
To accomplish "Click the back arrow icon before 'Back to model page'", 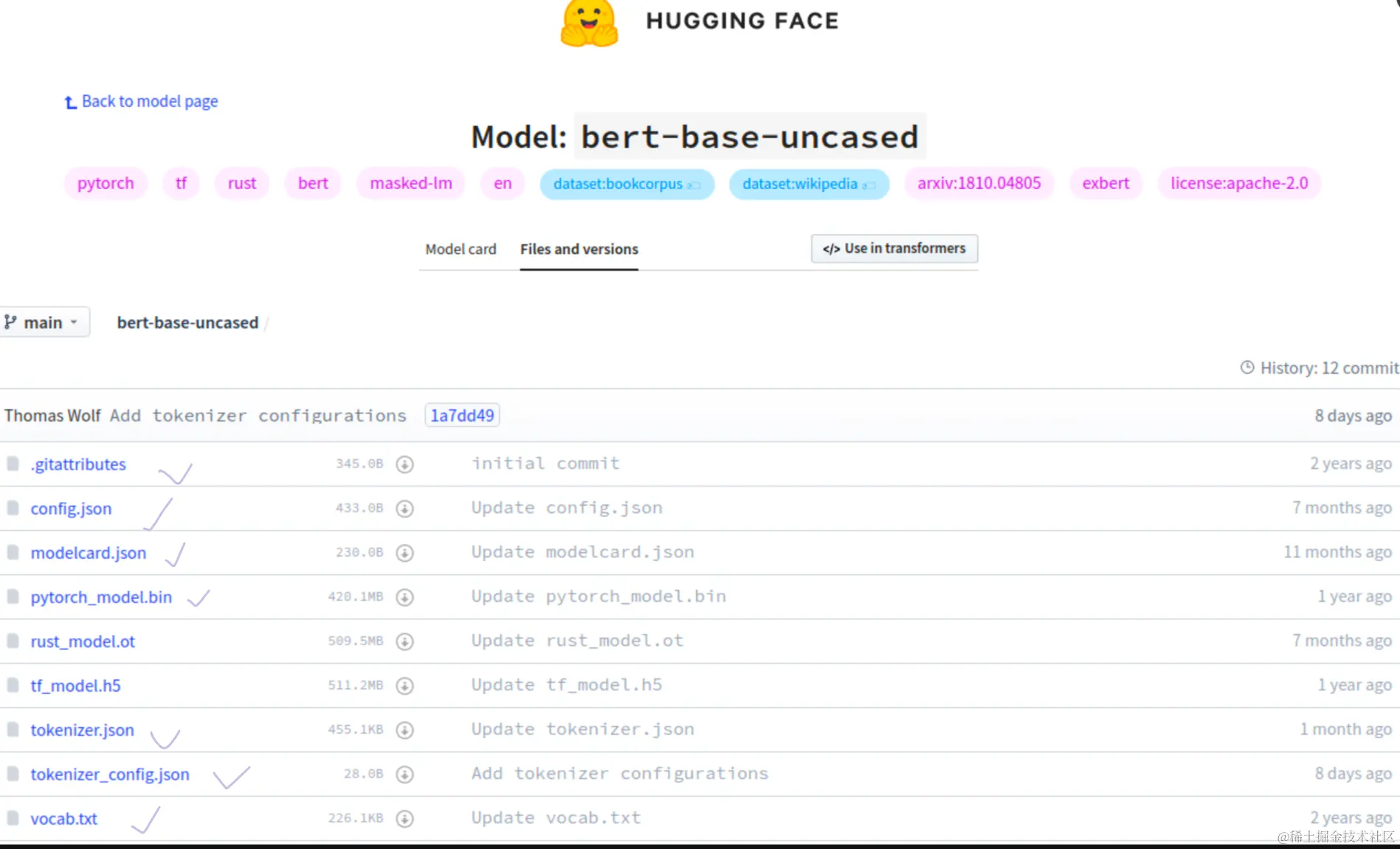I will point(70,103).
